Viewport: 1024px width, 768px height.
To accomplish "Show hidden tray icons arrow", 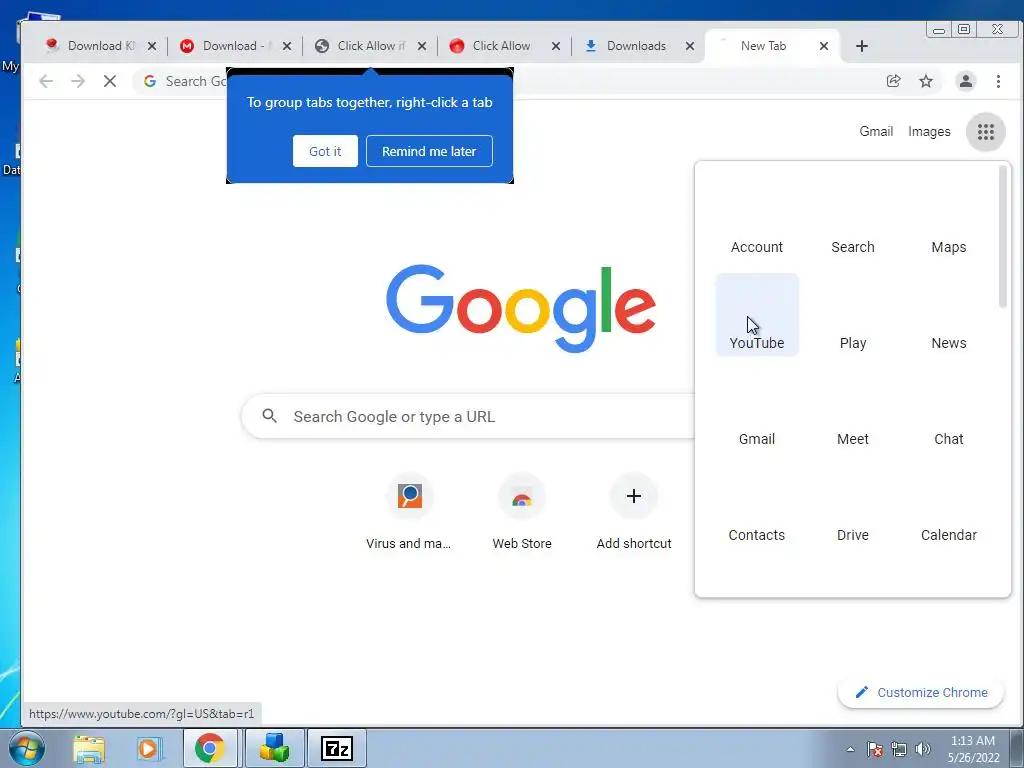I will tap(850, 749).
